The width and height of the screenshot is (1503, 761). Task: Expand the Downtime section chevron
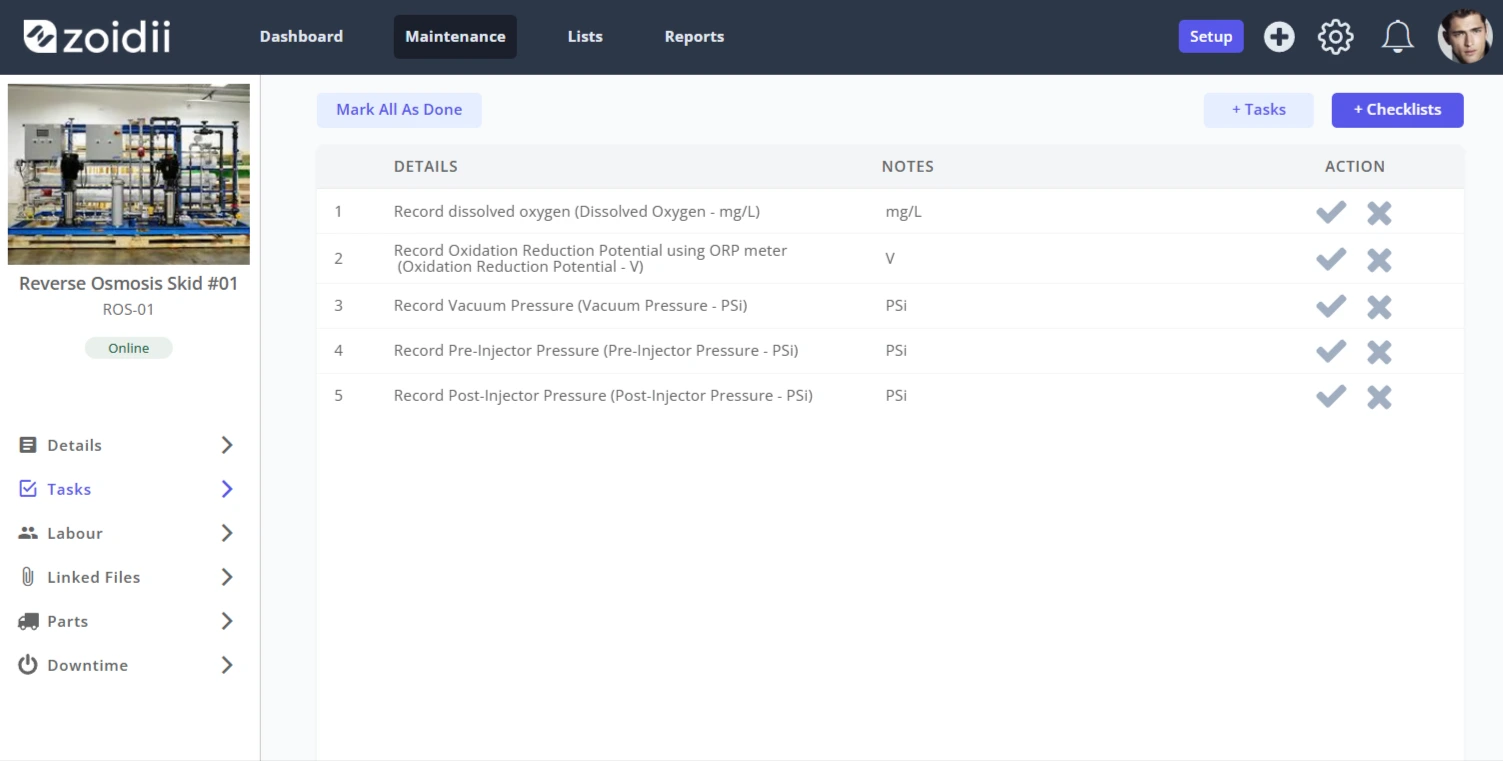point(227,665)
